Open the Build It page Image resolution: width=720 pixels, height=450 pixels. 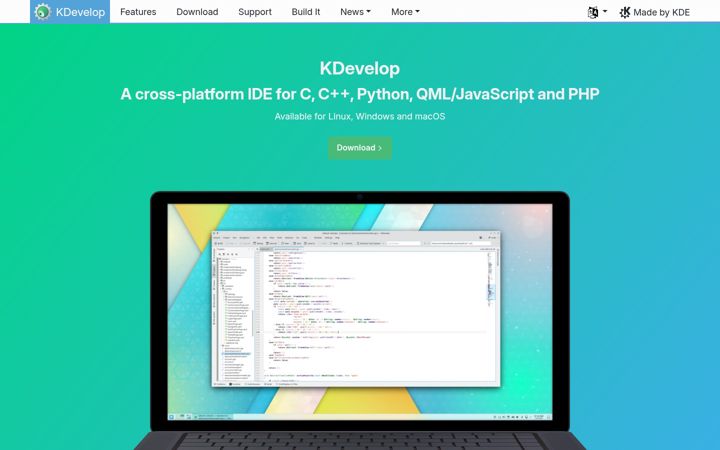[306, 12]
